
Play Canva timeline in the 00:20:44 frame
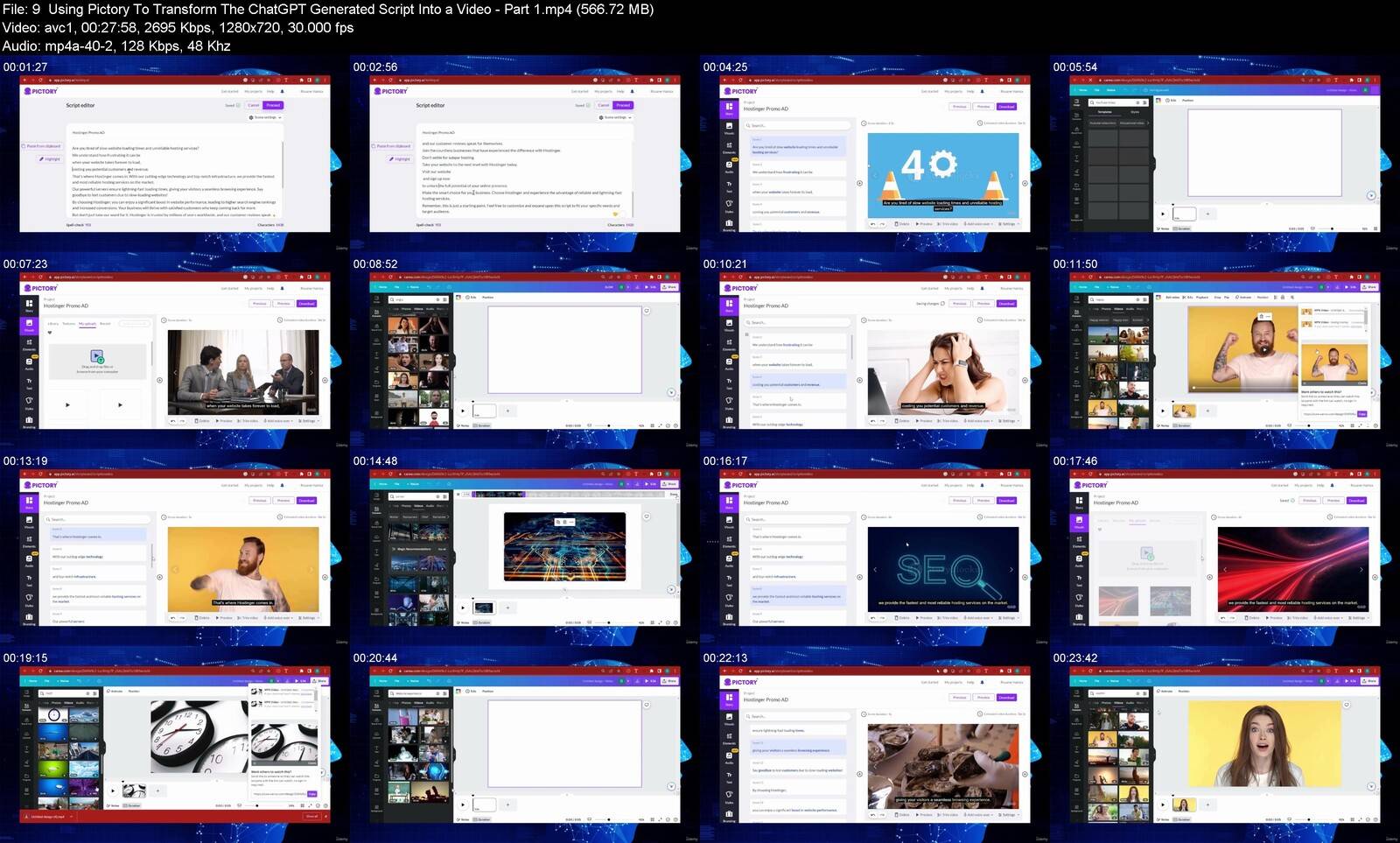pyautogui.click(x=463, y=804)
